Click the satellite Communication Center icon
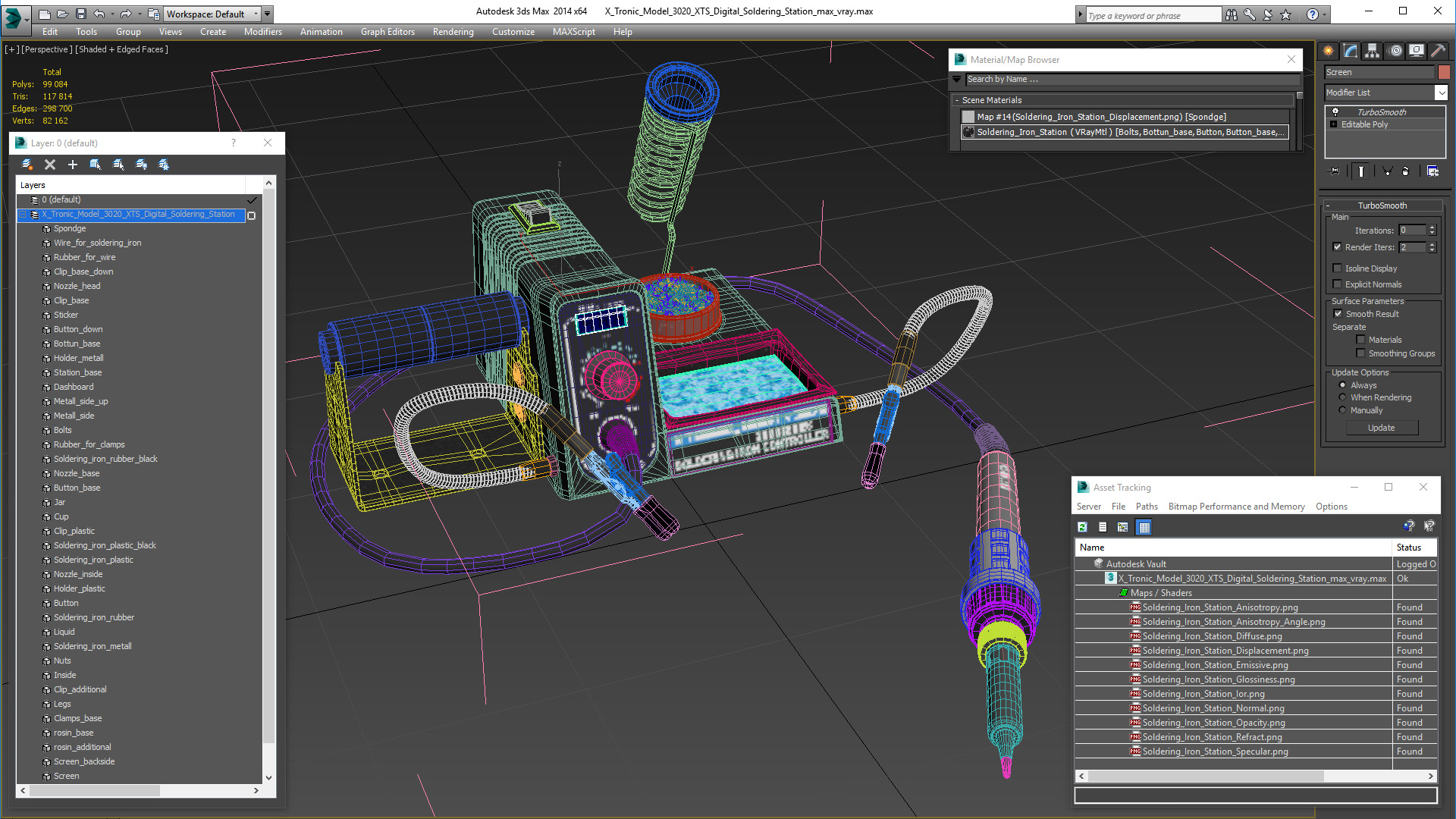Screen dimensions: 1456x819 click(1268, 14)
